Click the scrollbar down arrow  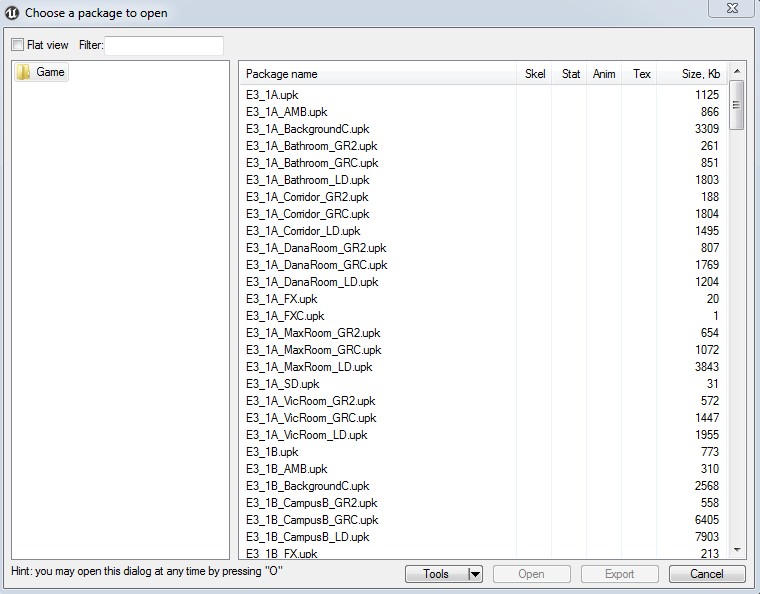737,550
